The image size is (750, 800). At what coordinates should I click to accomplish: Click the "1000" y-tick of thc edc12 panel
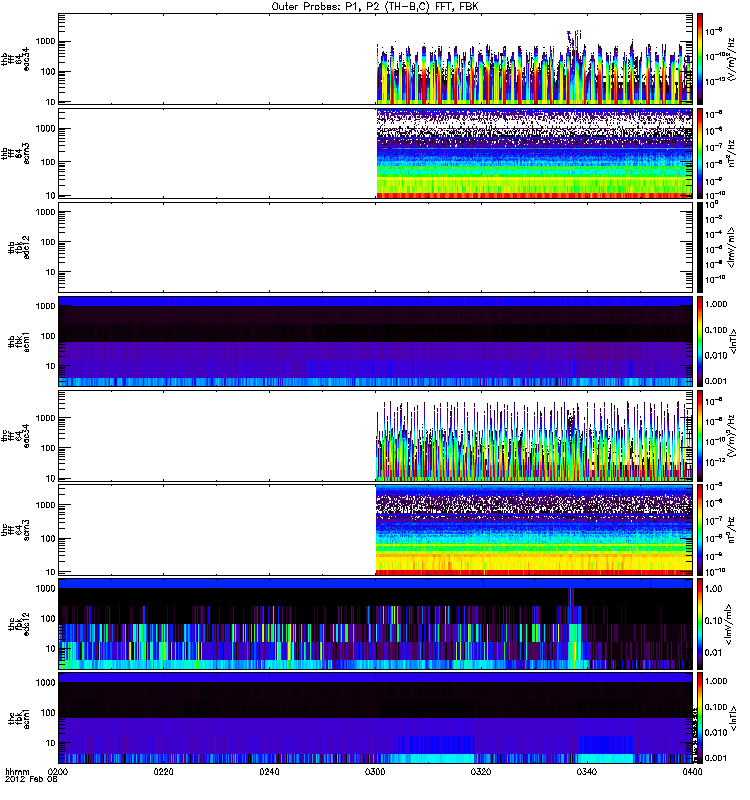(x=45, y=588)
